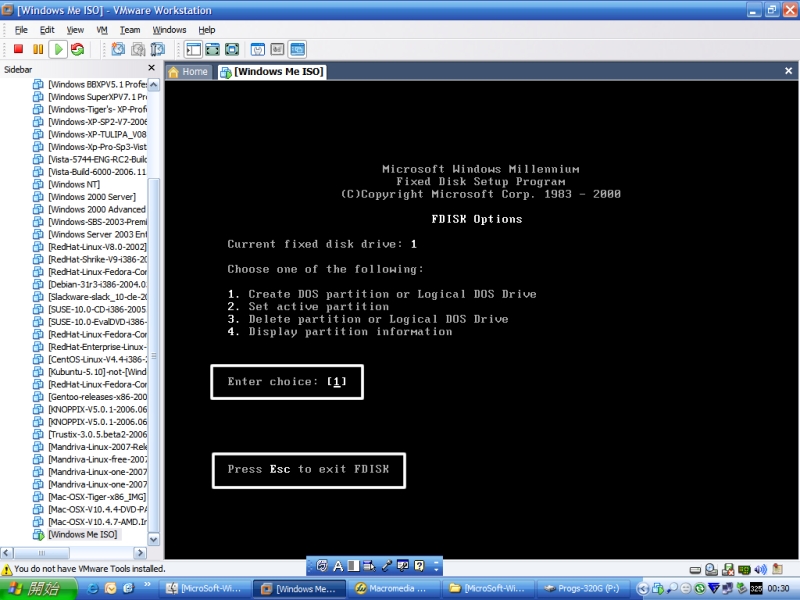The width and height of the screenshot is (800, 600).
Task: Click the language bar letter A icon
Action: (338, 565)
